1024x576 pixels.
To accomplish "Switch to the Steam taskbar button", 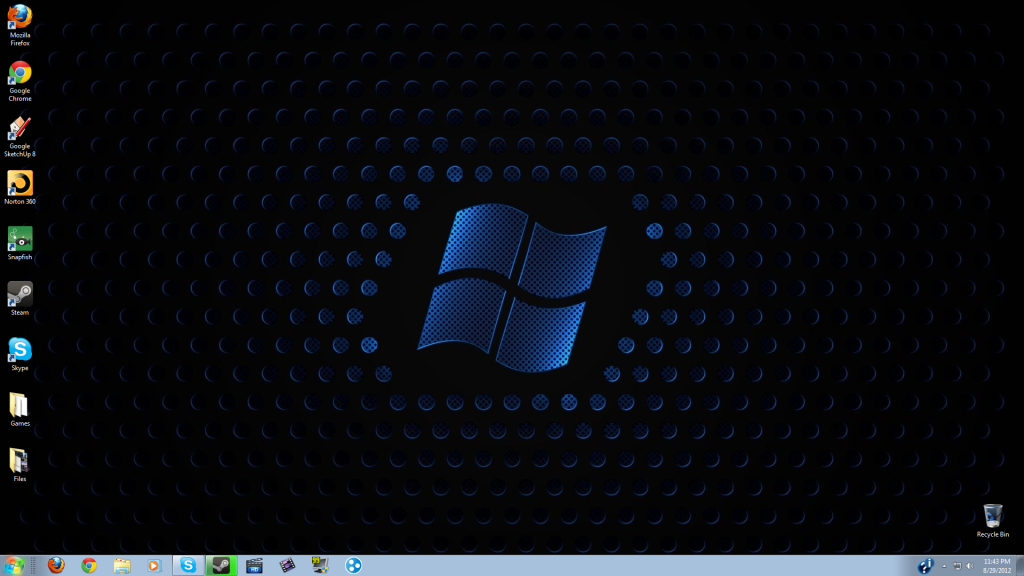I will (221, 566).
